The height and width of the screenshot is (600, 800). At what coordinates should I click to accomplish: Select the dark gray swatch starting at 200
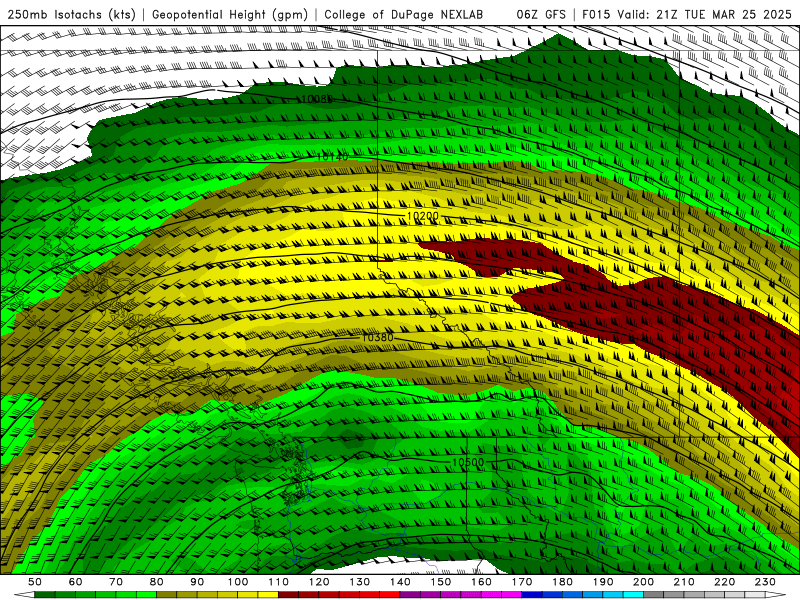[654, 595]
